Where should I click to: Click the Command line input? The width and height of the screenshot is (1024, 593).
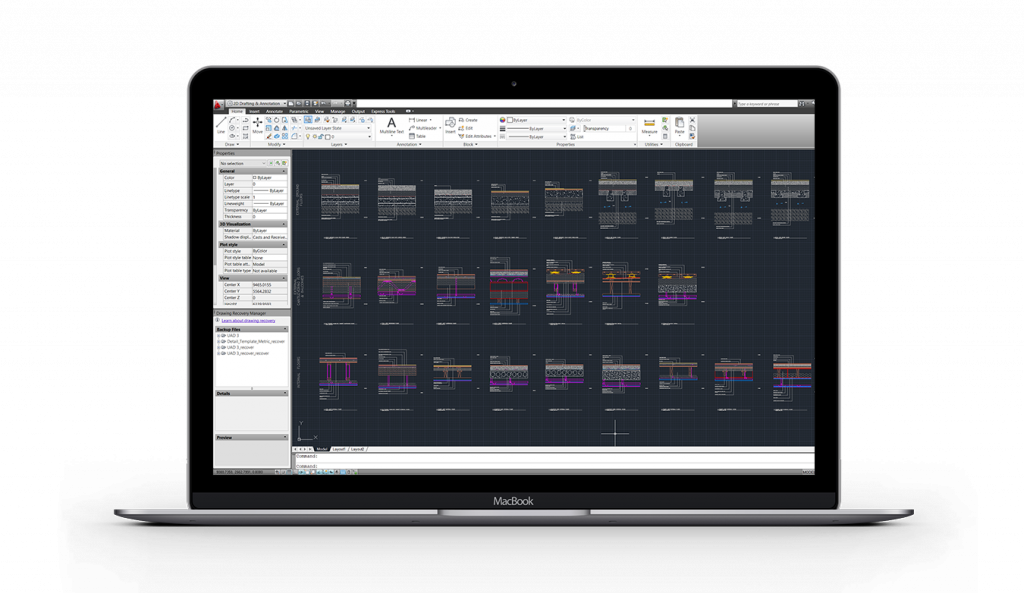click(555, 466)
